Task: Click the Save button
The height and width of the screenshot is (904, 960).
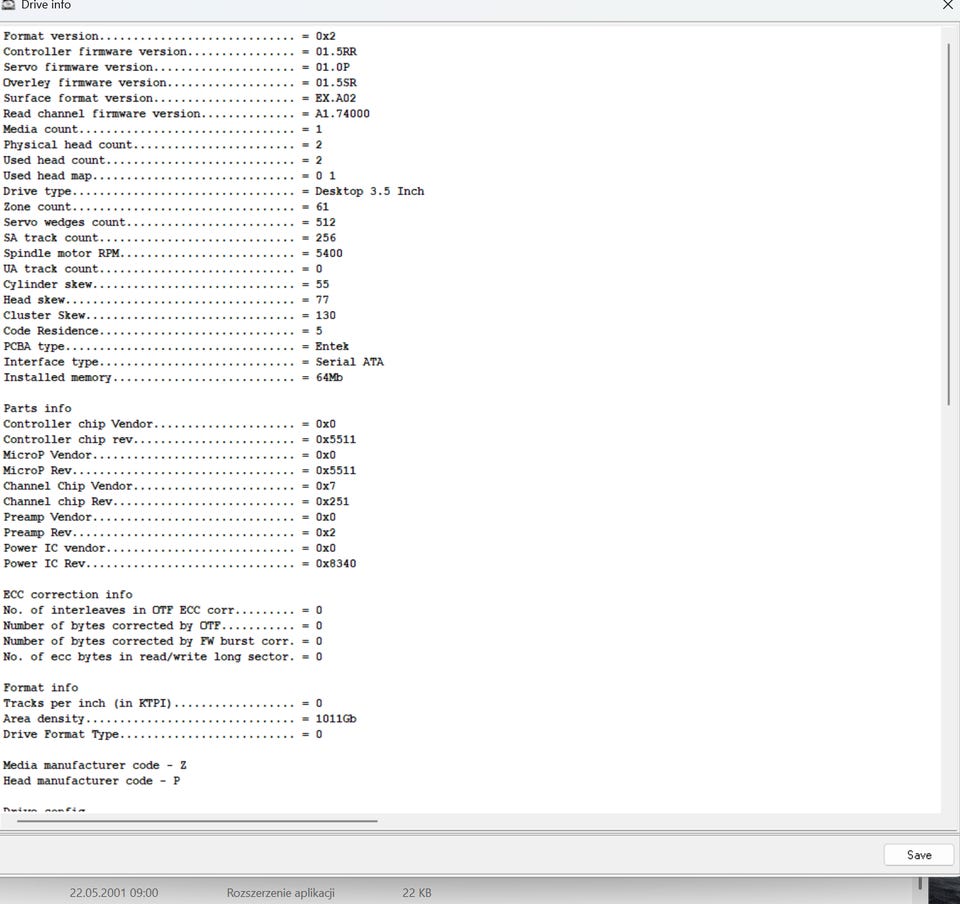Action: 918,854
